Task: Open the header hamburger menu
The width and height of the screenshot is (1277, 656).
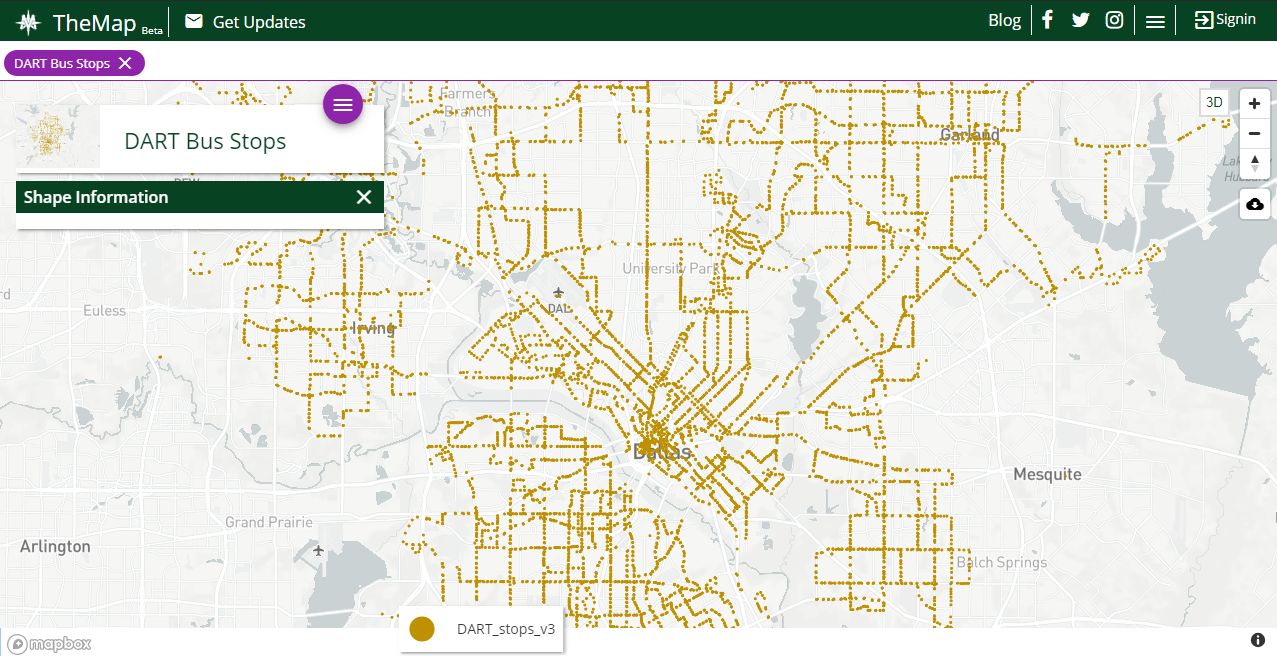Action: (1155, 21)
